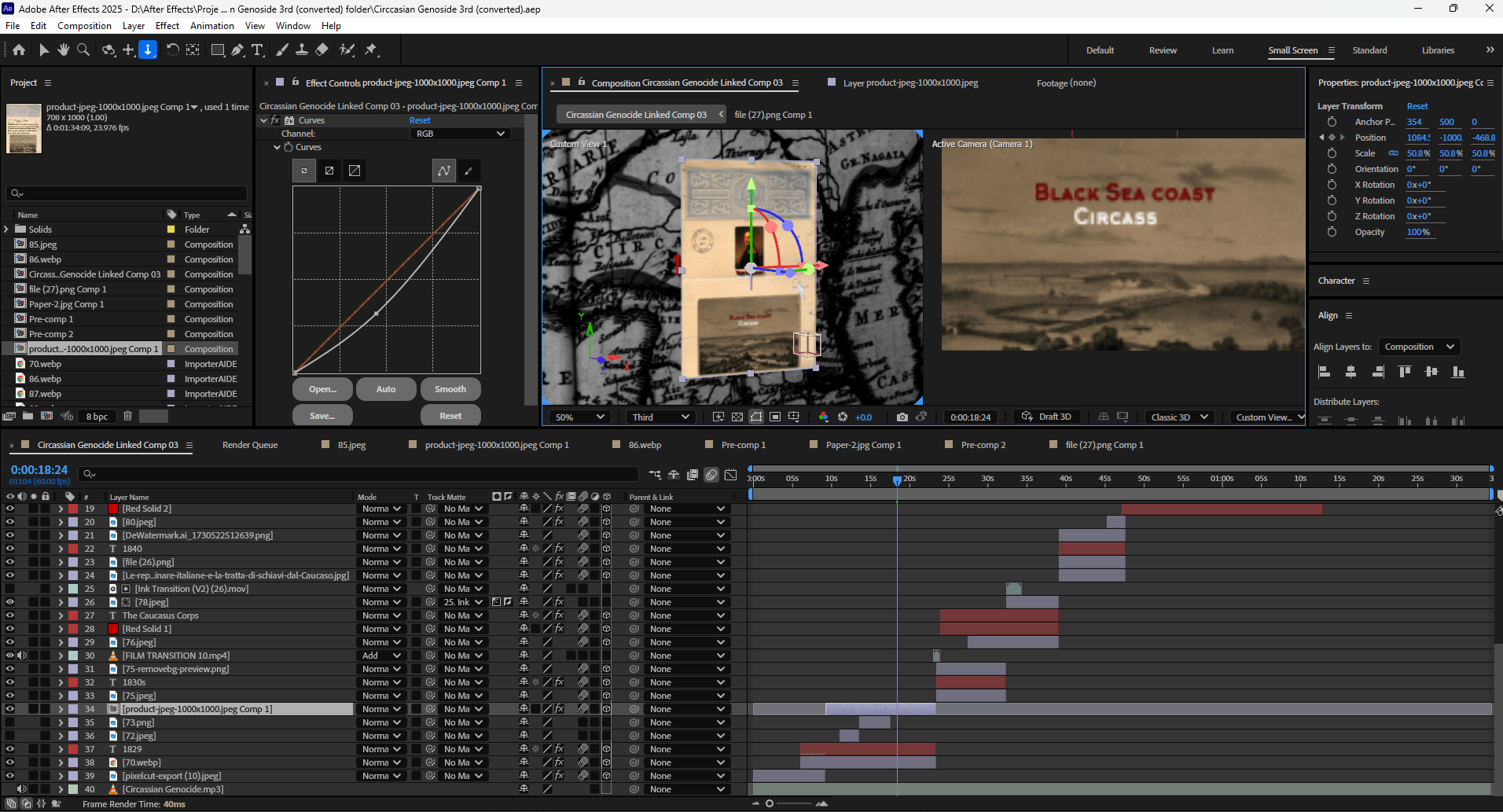The image size is (1503, 812).
Task: Select the Puppet Pin tool
Action: (371, 50)
